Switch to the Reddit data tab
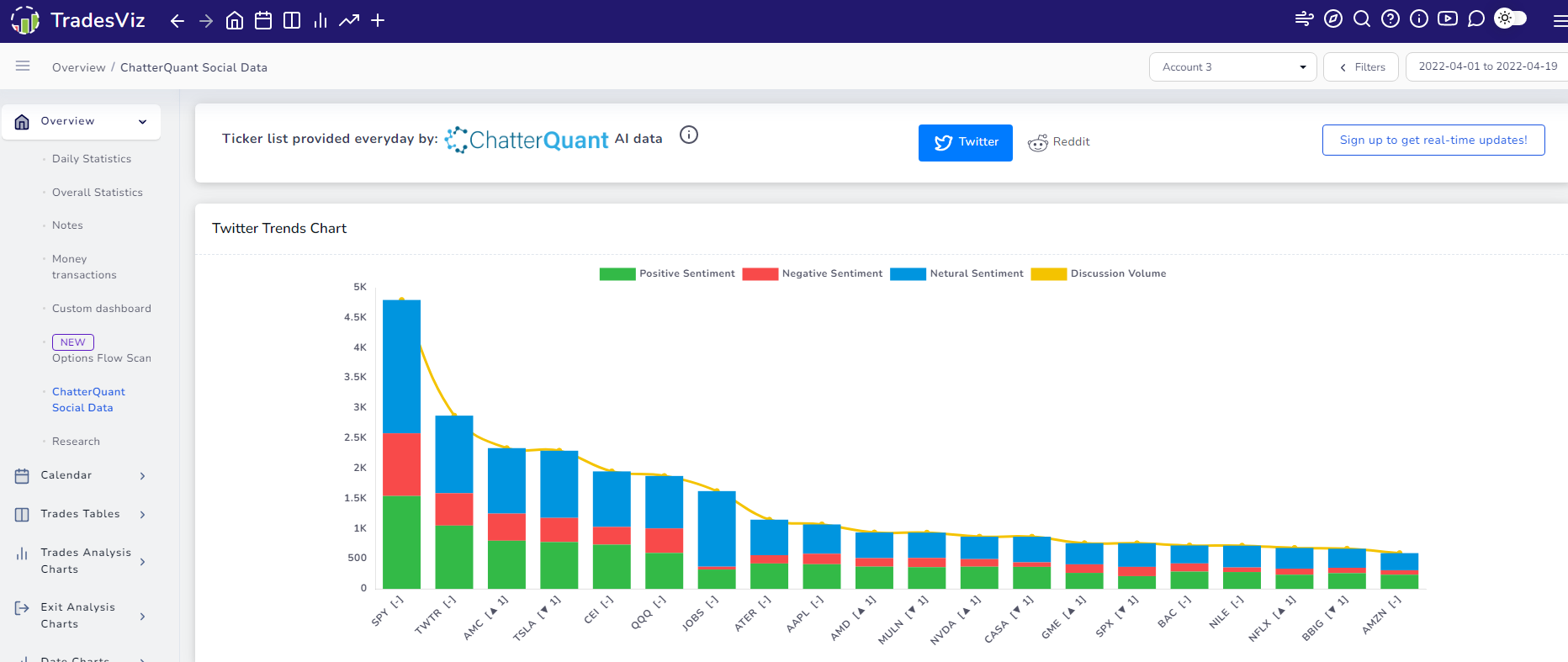Screen dimensions: 1568x662 (1058, 142)
